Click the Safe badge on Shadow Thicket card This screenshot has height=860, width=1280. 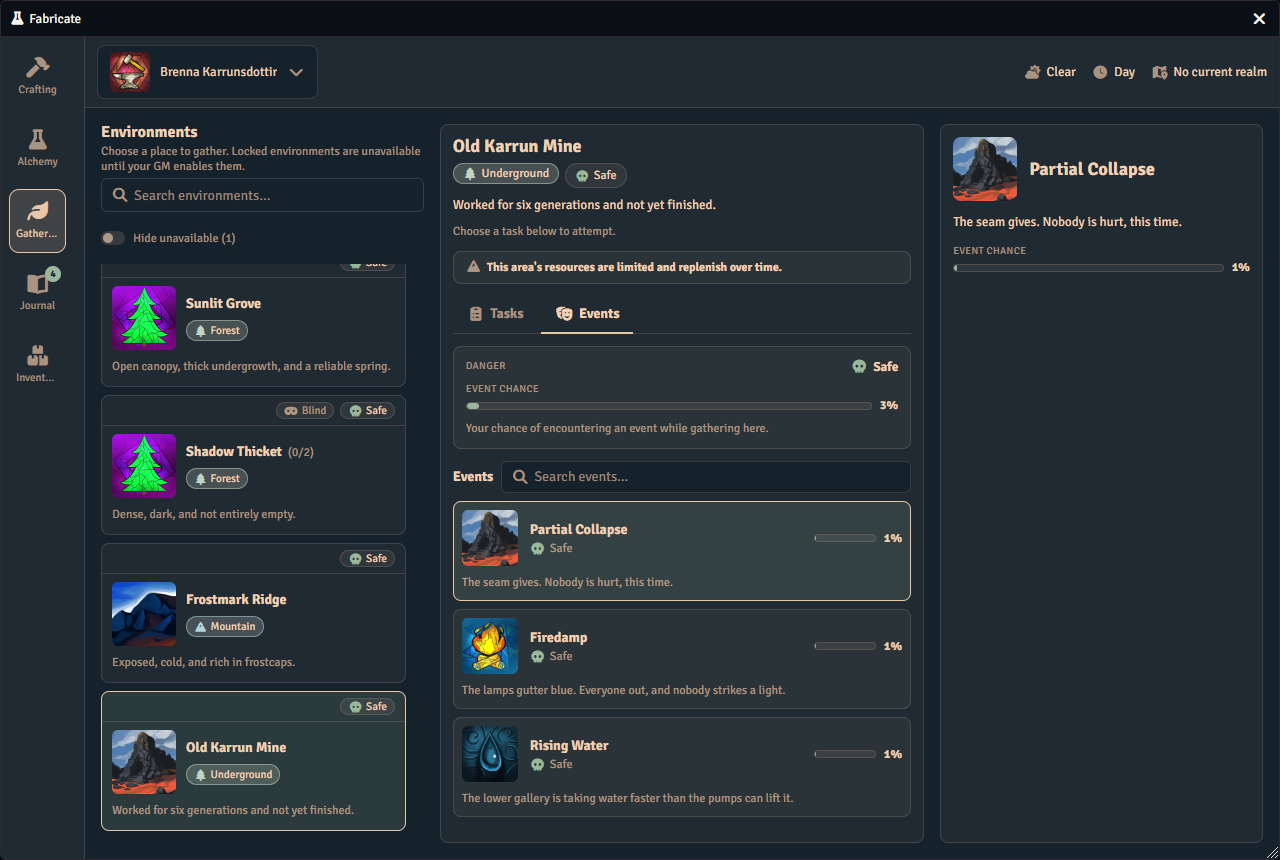(x=367, y=410)
